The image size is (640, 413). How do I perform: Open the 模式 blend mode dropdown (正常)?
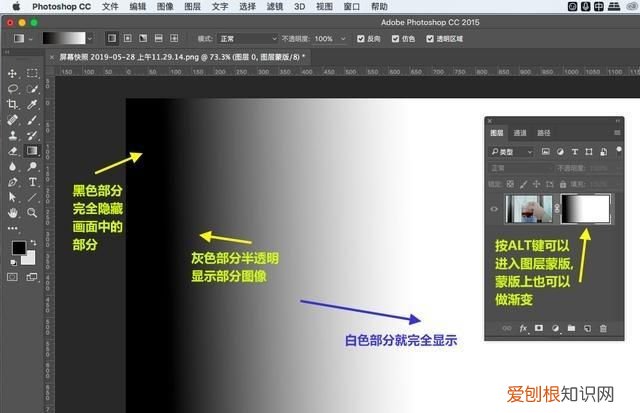(x=247, y=39)
